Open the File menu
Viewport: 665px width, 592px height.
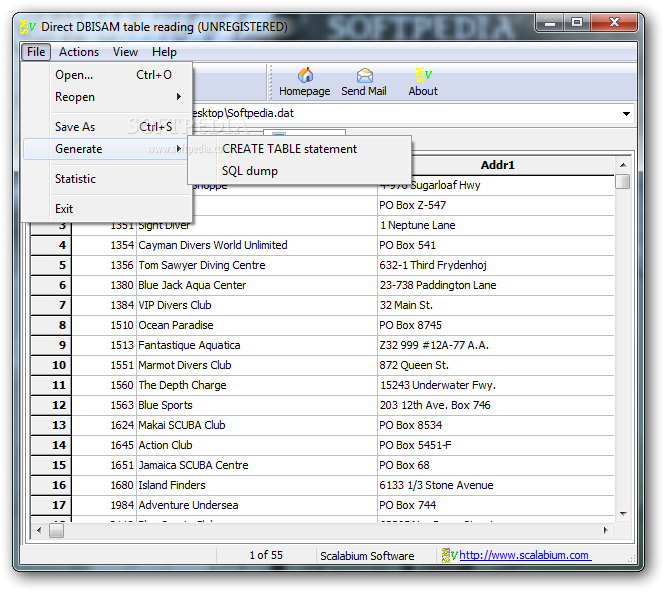(36, 52)
